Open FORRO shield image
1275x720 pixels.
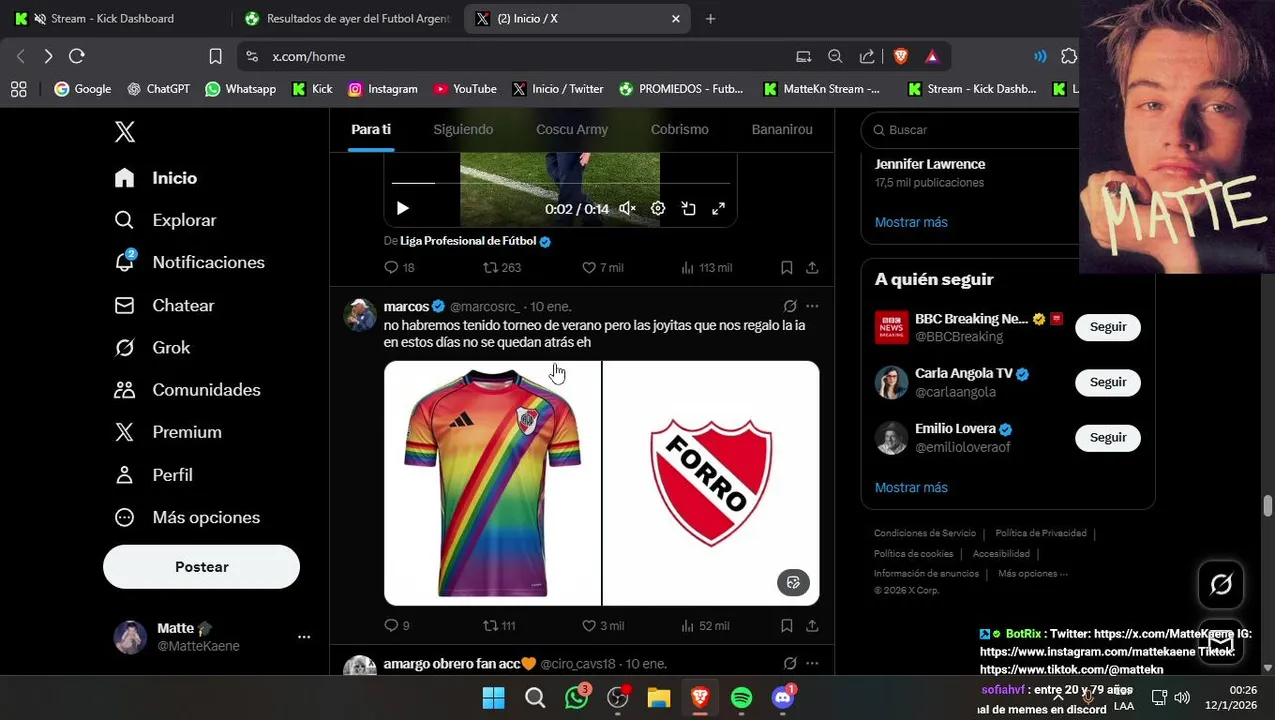(x=711, y=483)
